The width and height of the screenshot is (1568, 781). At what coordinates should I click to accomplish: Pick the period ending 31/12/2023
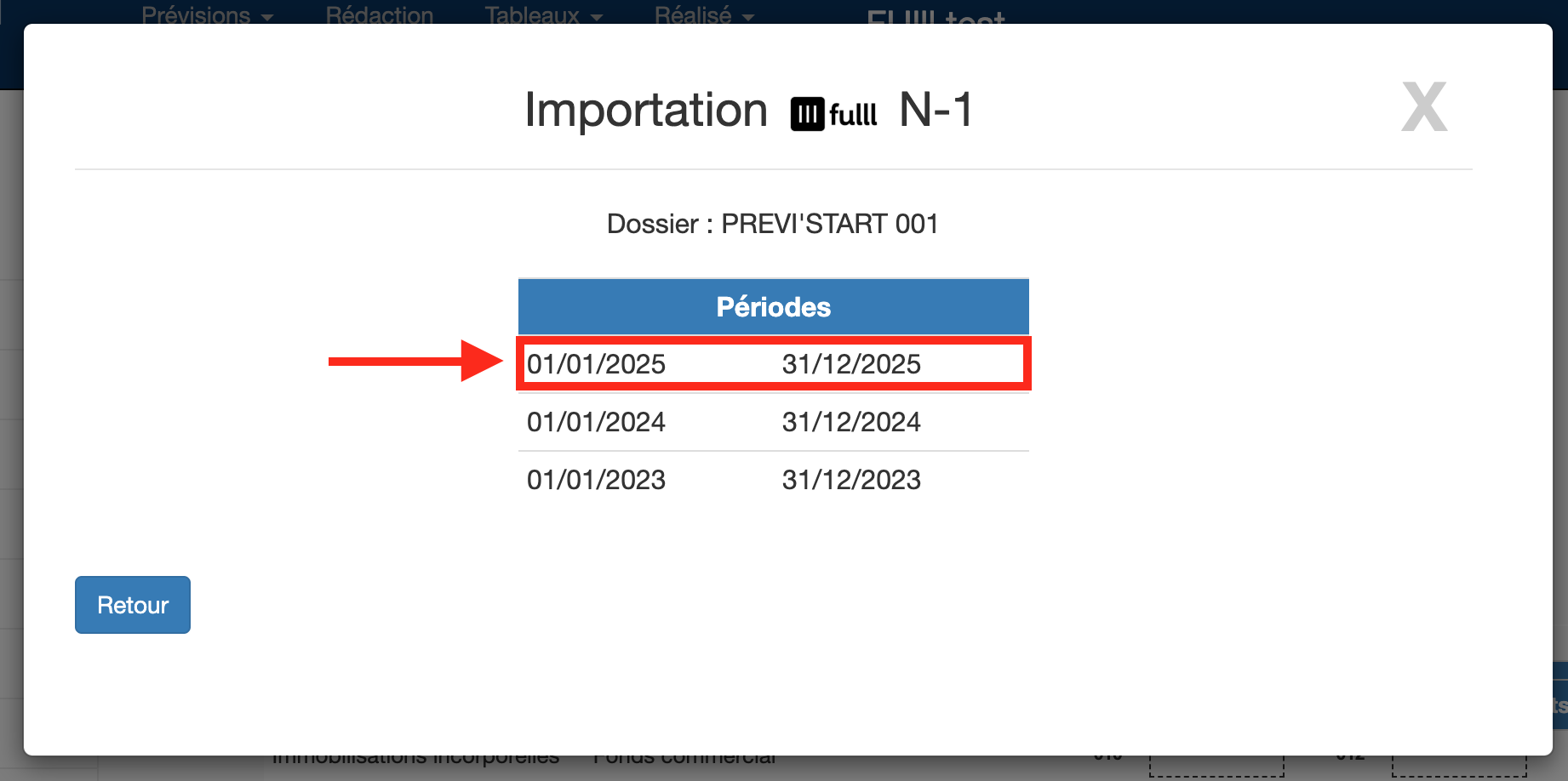[x=851, y=480]
